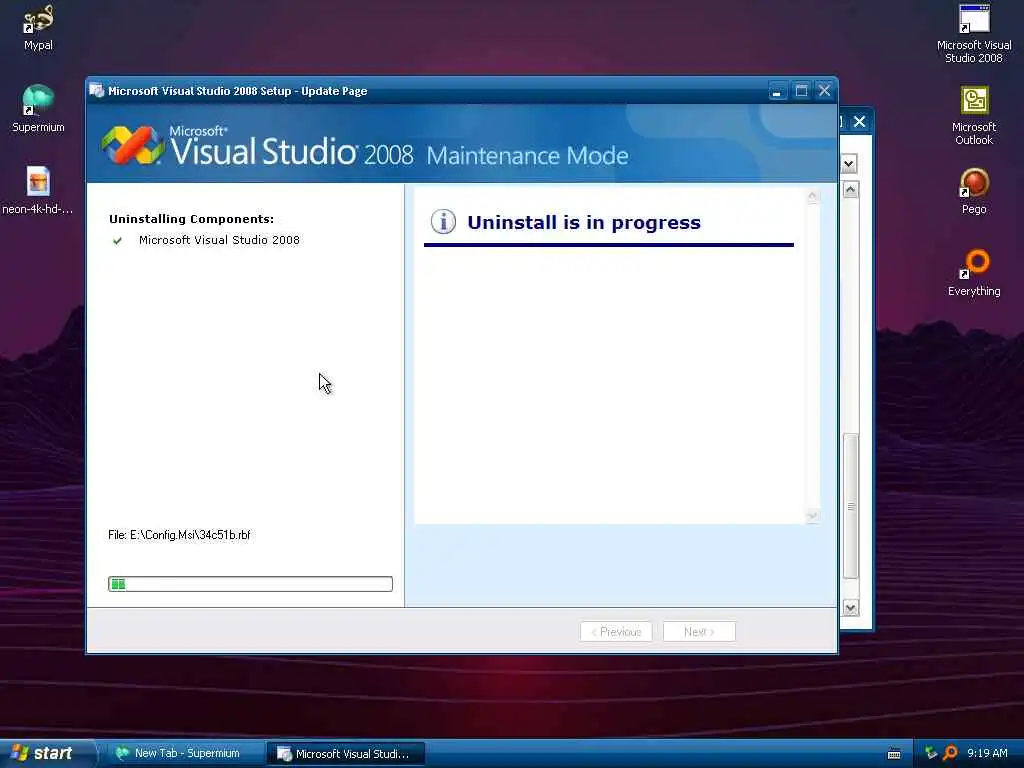
Task: Click the scroll up arrow in the info pane
Action: 812,196
